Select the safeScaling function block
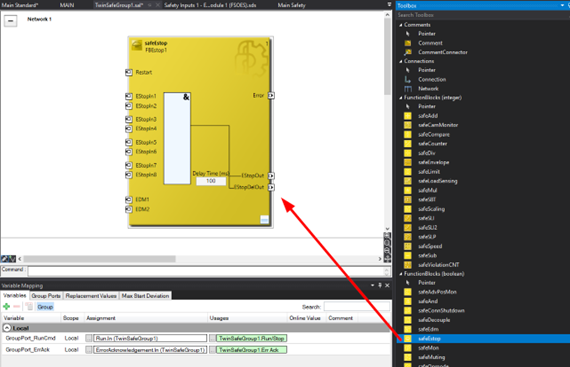The image size is (570, 367). click(431, 209)
